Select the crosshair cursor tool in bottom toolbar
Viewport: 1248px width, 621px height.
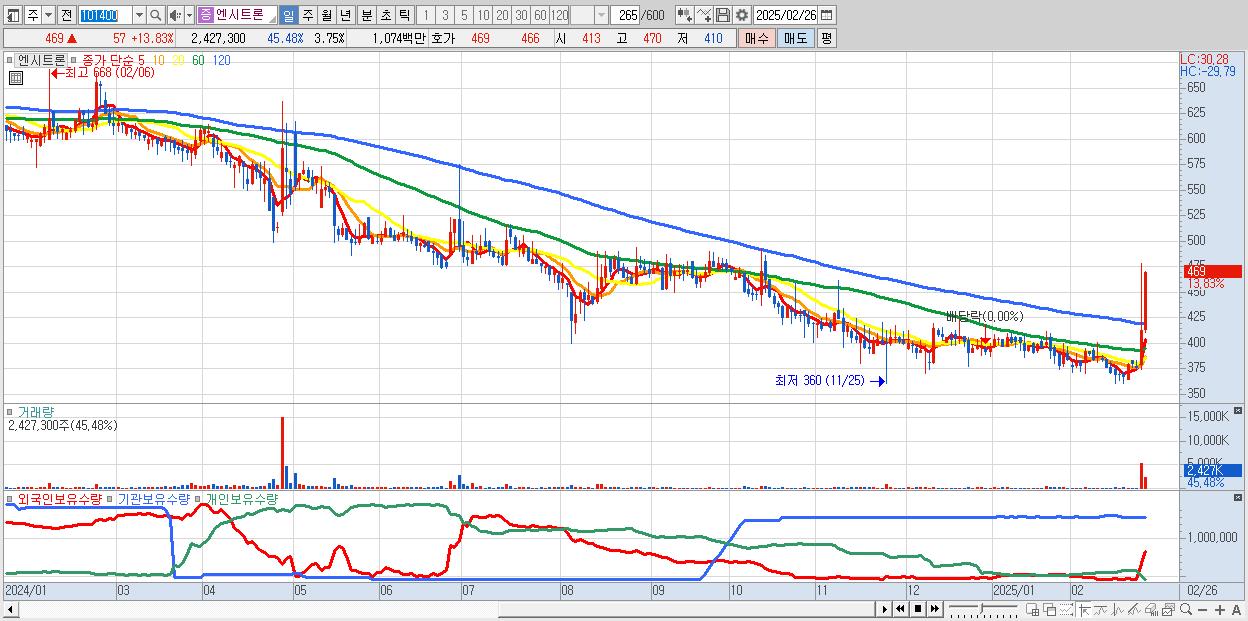coord(1084,609)
